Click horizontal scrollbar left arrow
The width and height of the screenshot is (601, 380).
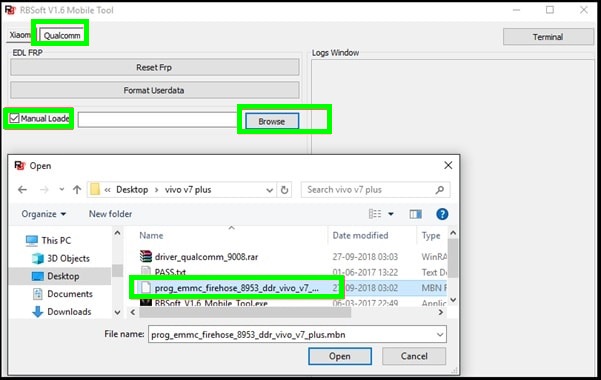click(x=133, y=313)
